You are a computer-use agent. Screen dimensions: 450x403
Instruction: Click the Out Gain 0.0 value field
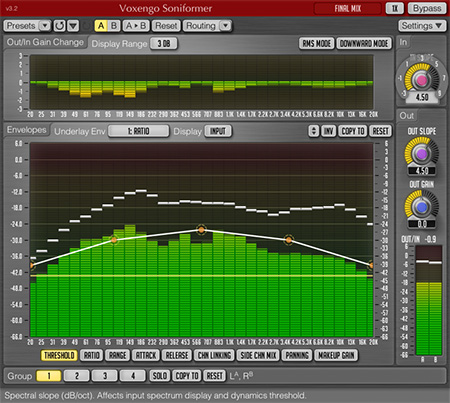click(422, 224)
